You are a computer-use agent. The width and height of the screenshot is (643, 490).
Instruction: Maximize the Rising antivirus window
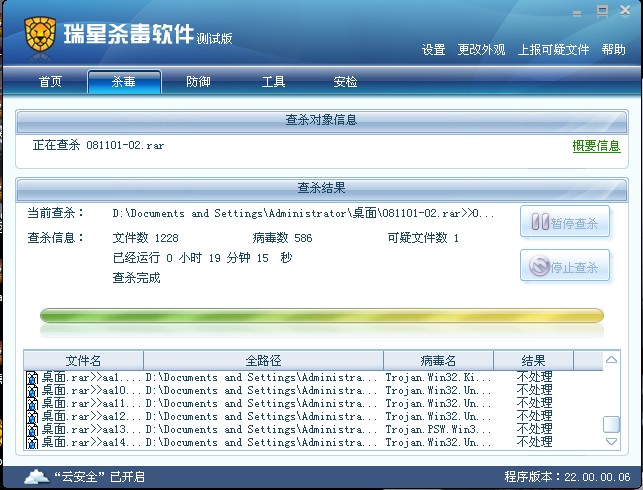602,11
